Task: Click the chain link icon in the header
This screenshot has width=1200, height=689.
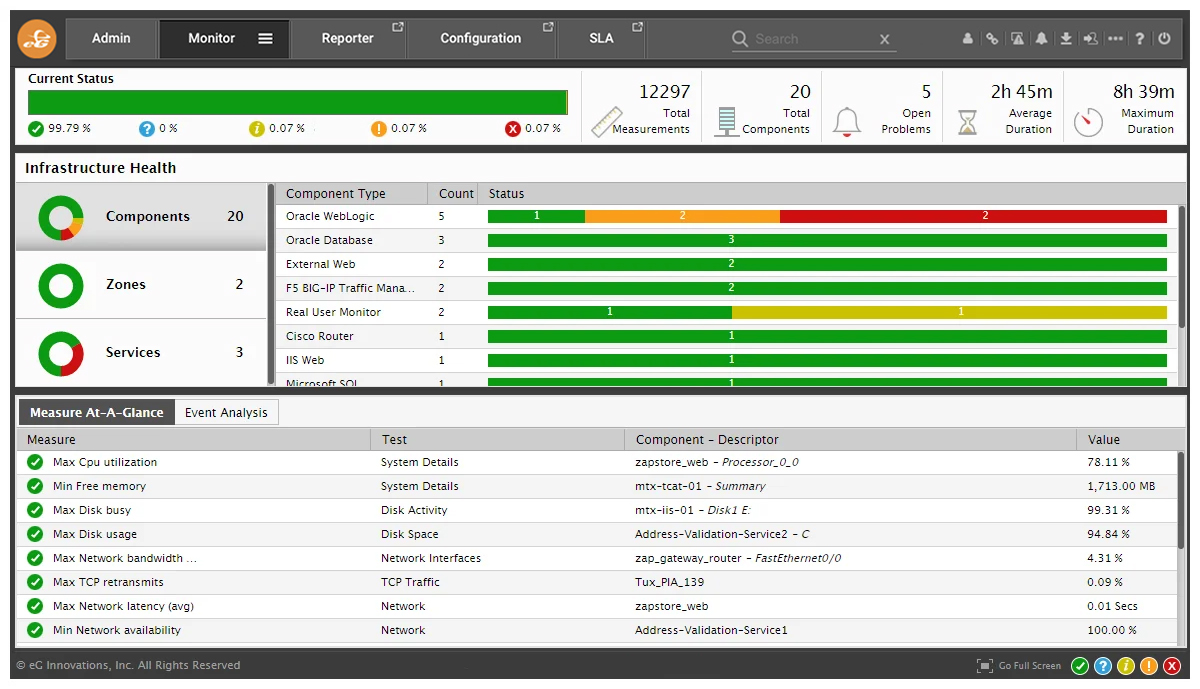Action: click(x=992, y=39)
